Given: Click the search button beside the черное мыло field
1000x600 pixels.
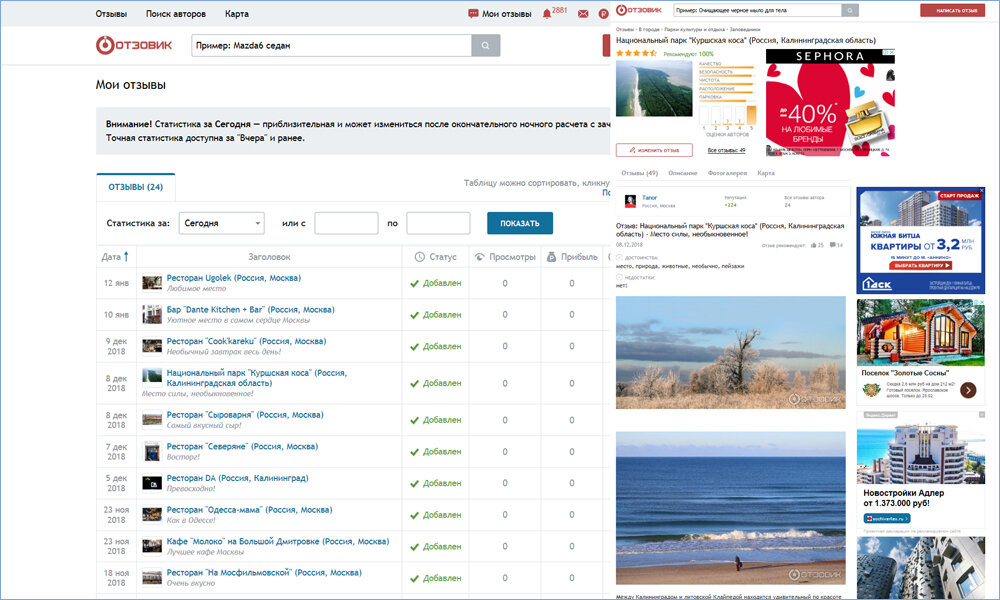Looking at the screenshot, I should pos(850,10).
